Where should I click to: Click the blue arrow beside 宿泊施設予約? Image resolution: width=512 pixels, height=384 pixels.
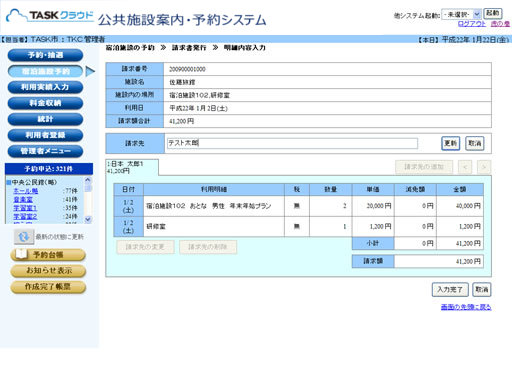pyautogui.click(x=90, y=71)
